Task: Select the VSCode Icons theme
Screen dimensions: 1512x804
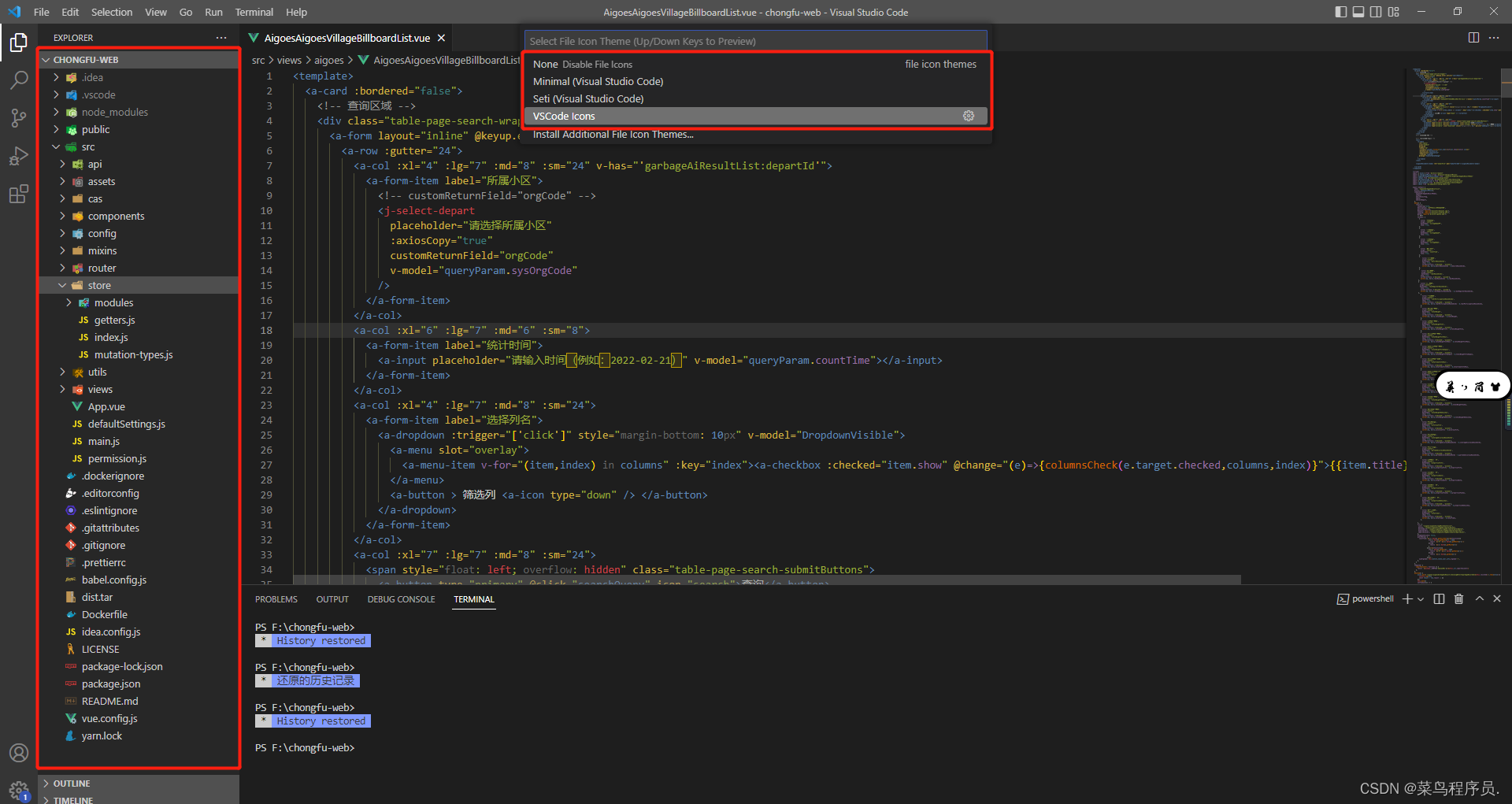Action: point(755,116)
